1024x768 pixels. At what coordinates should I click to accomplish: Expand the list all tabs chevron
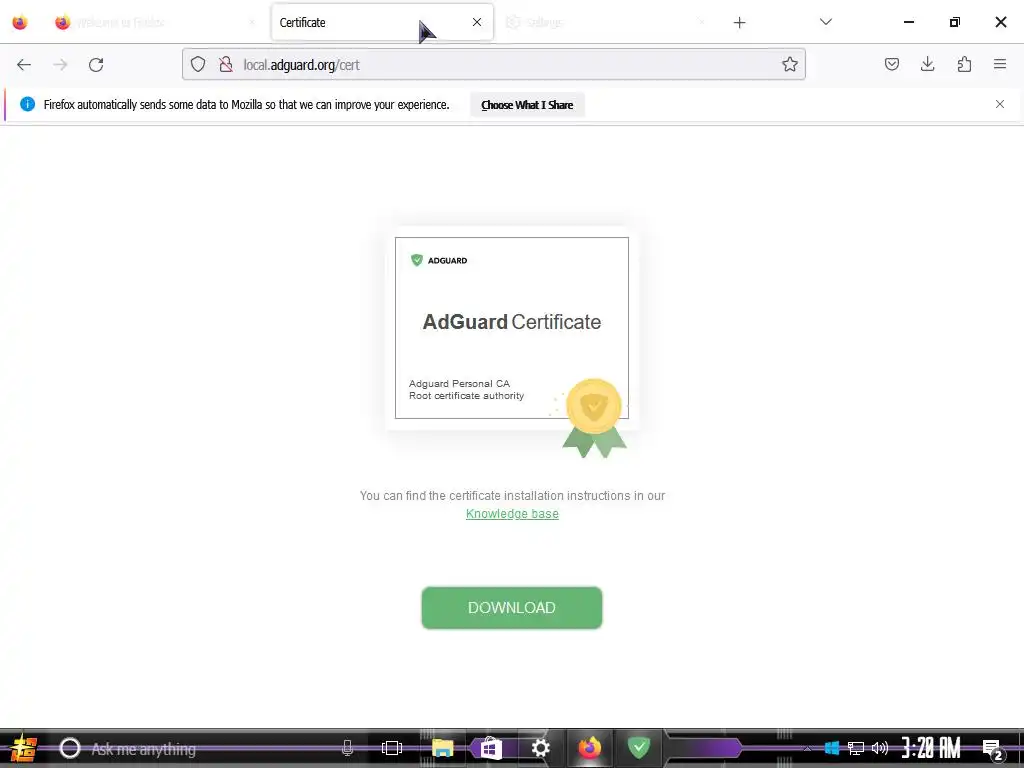(825, 22)
